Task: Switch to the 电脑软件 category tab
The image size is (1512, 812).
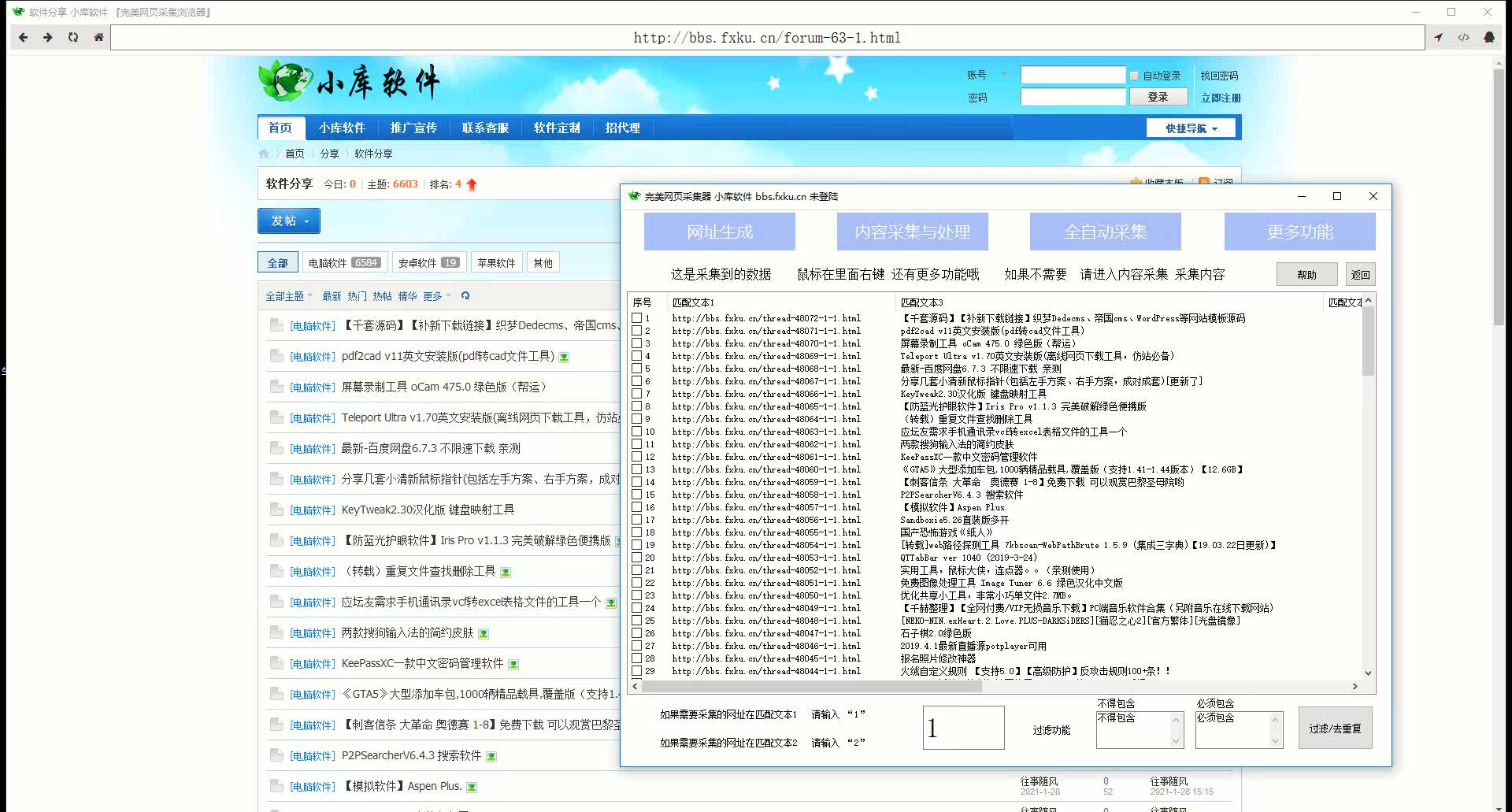Action: click(x=345, y=263)
